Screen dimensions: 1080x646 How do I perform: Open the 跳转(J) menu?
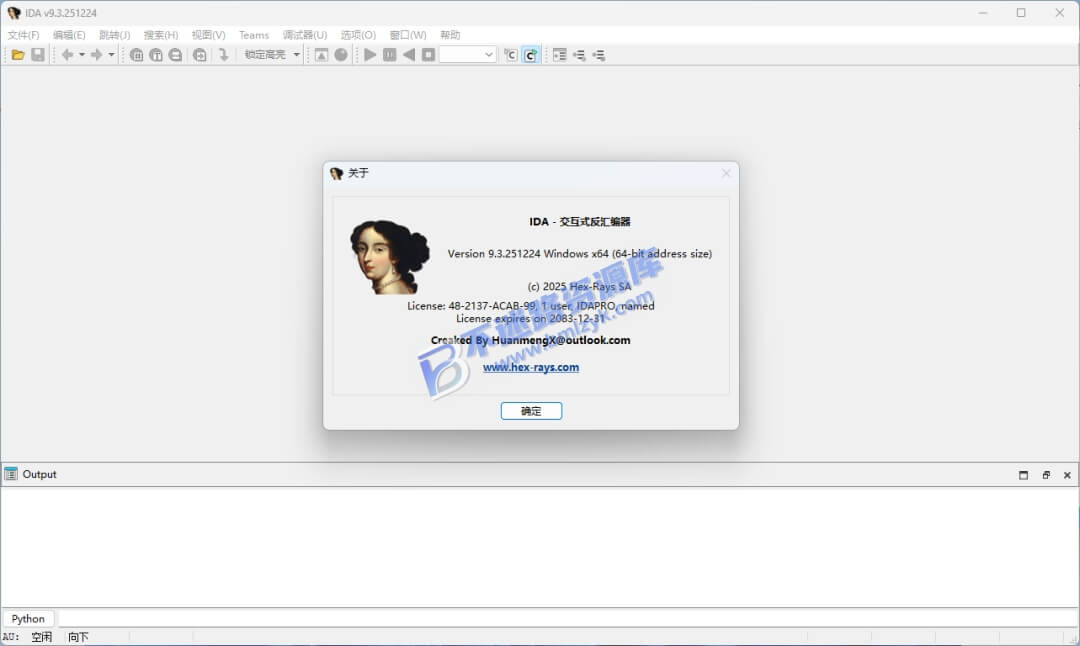114,35
